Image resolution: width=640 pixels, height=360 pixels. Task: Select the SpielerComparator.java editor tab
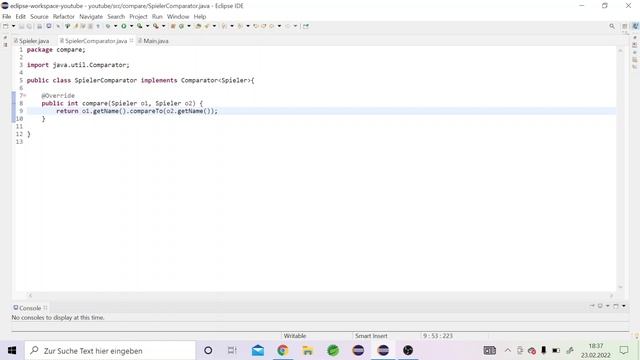pos(96,41)
